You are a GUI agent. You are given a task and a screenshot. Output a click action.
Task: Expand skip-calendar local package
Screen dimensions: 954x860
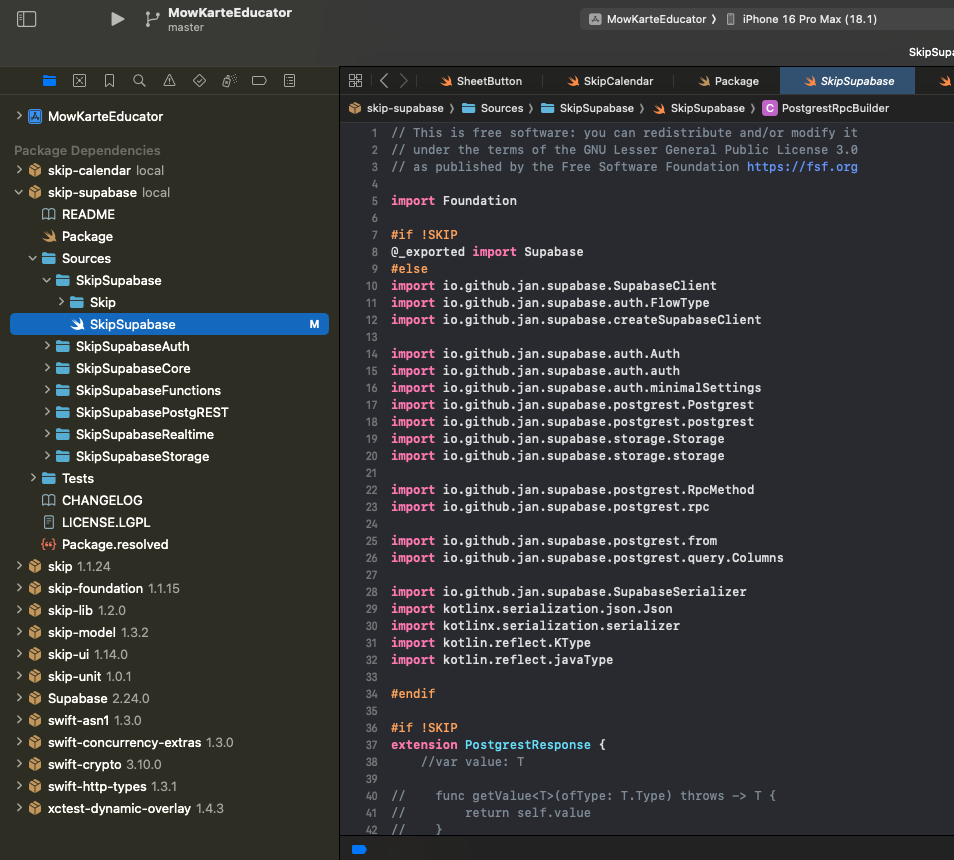coord(19,170)
